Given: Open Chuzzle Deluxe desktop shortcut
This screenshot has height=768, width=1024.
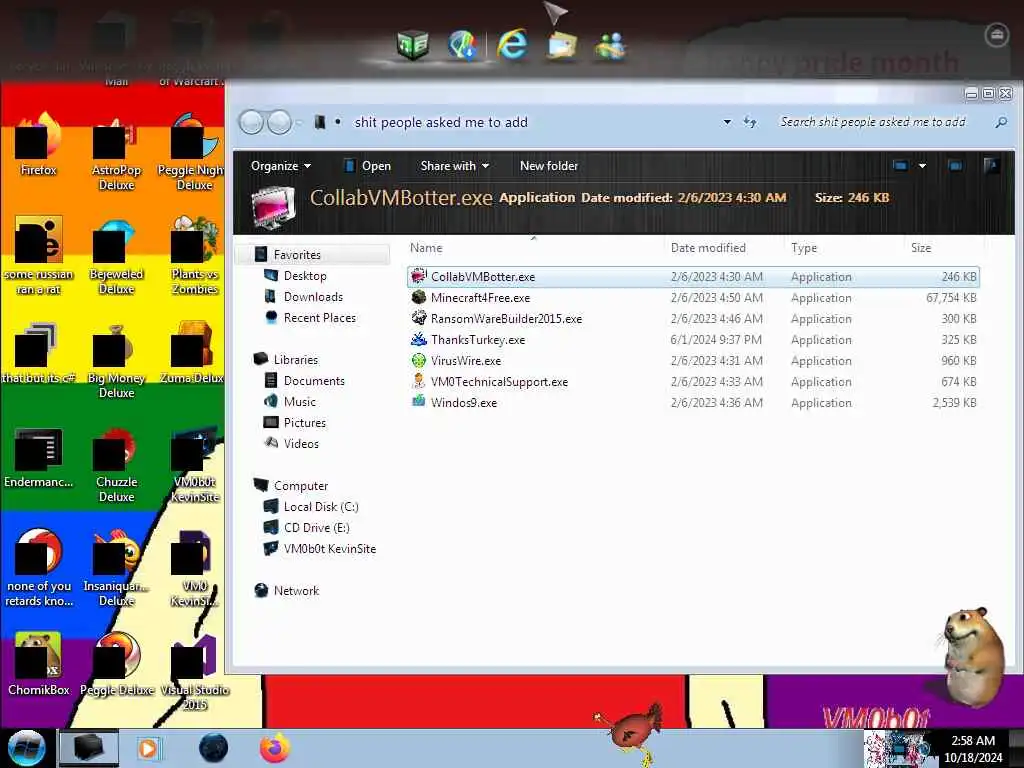Looking at the screenshot, I should coord(116,464).
